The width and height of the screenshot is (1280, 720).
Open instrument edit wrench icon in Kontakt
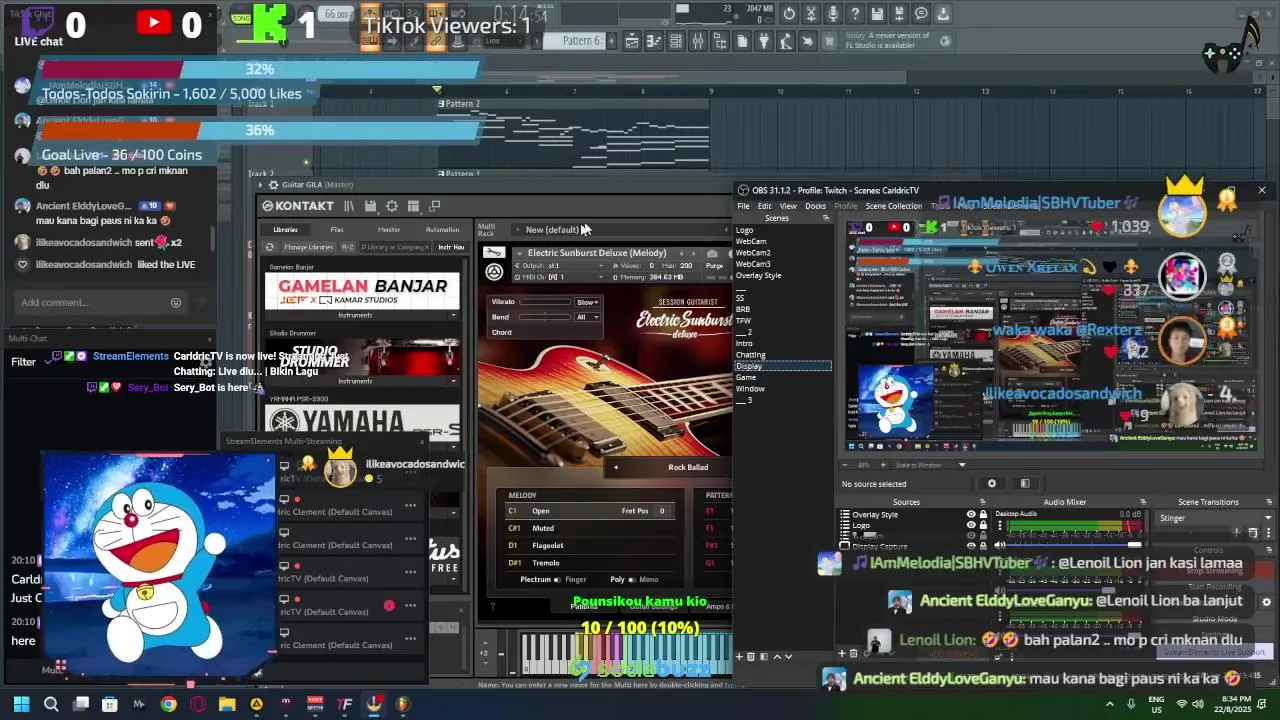coord(494,252)
